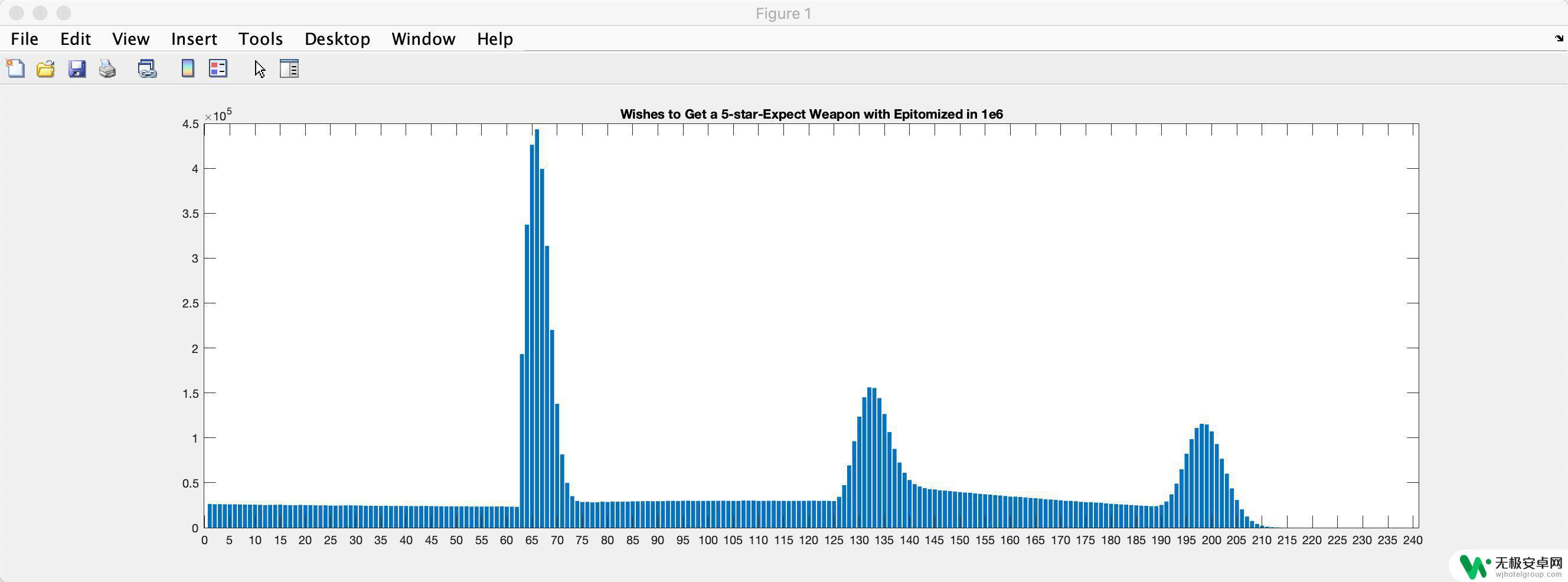Click the x-axis tick label 65
This screenshot has width=1568, height=582.
[x=532, y=540]
